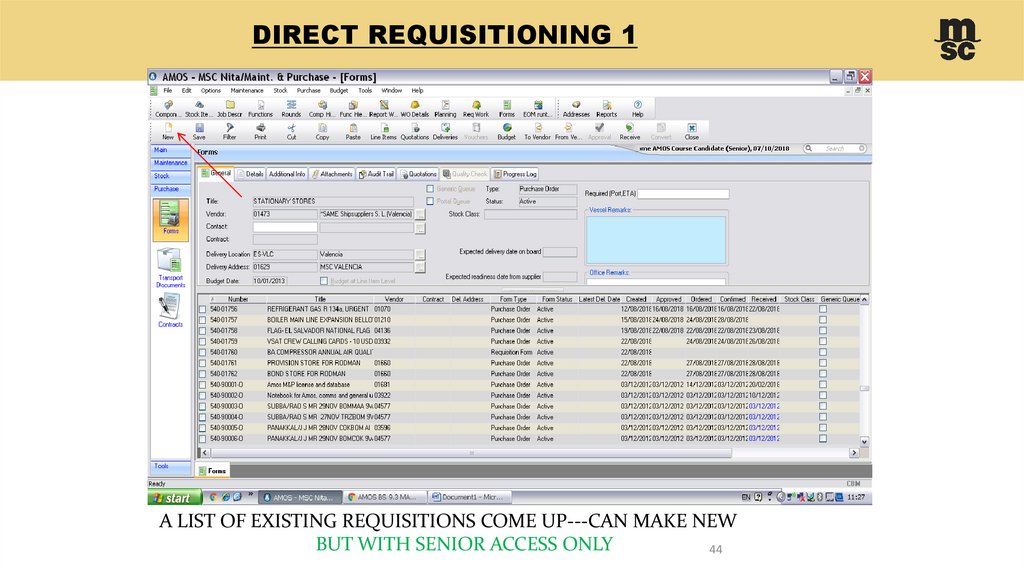Open Planning toolbar icon
Viewport: 1024px width, 574px height.
[445, 108]
